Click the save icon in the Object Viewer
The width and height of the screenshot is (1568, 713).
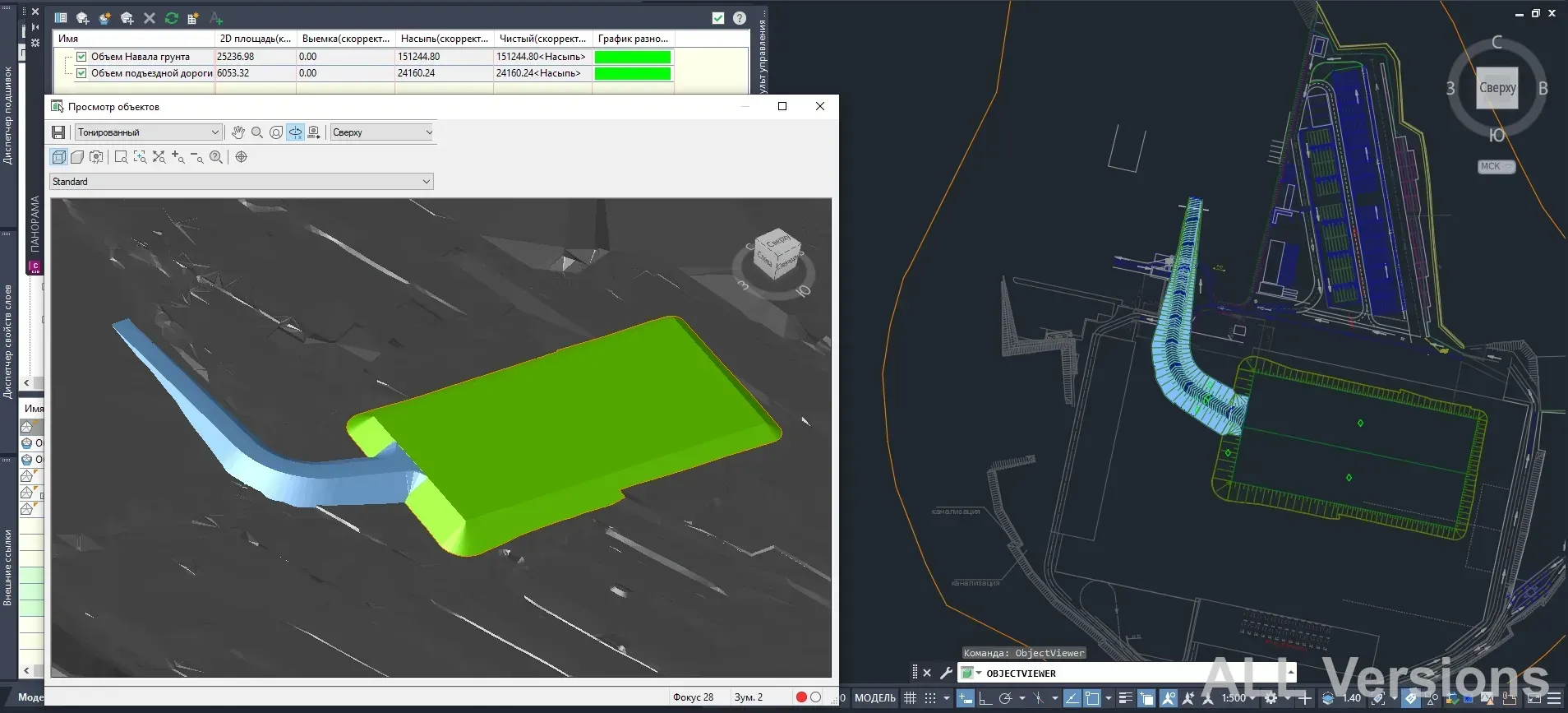coord(58,132)
